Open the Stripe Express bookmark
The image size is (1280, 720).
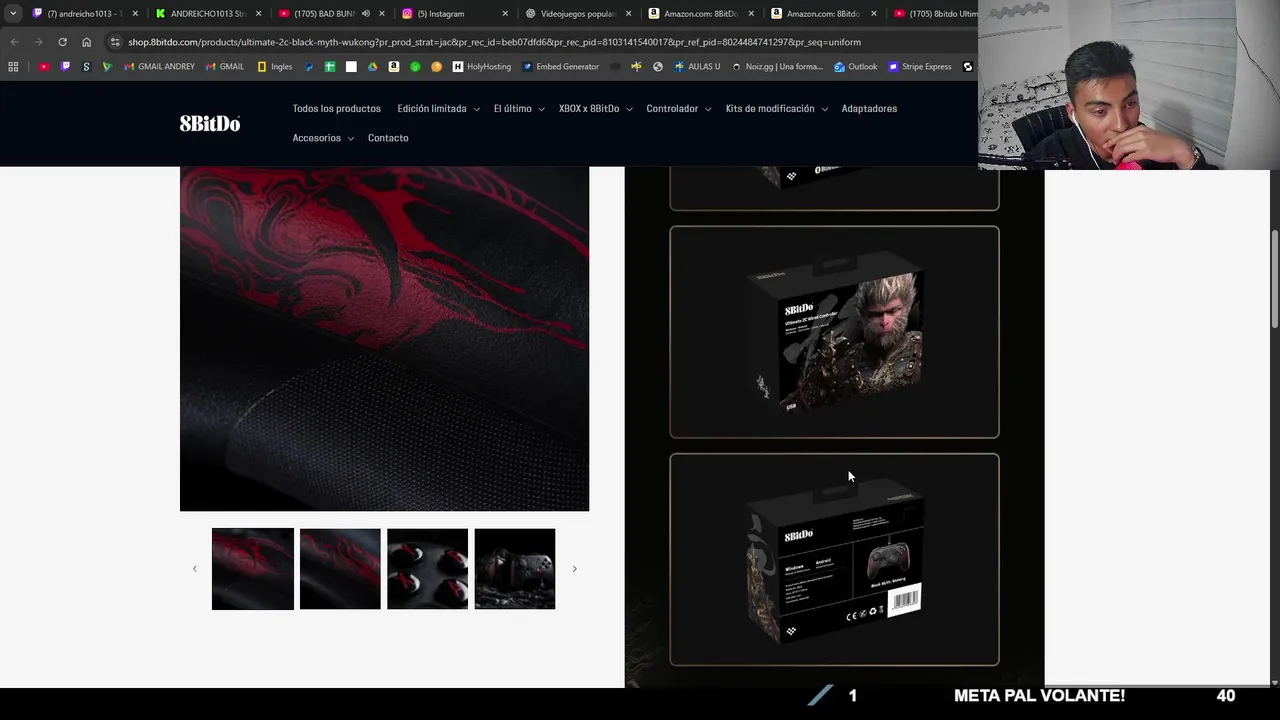920,67
